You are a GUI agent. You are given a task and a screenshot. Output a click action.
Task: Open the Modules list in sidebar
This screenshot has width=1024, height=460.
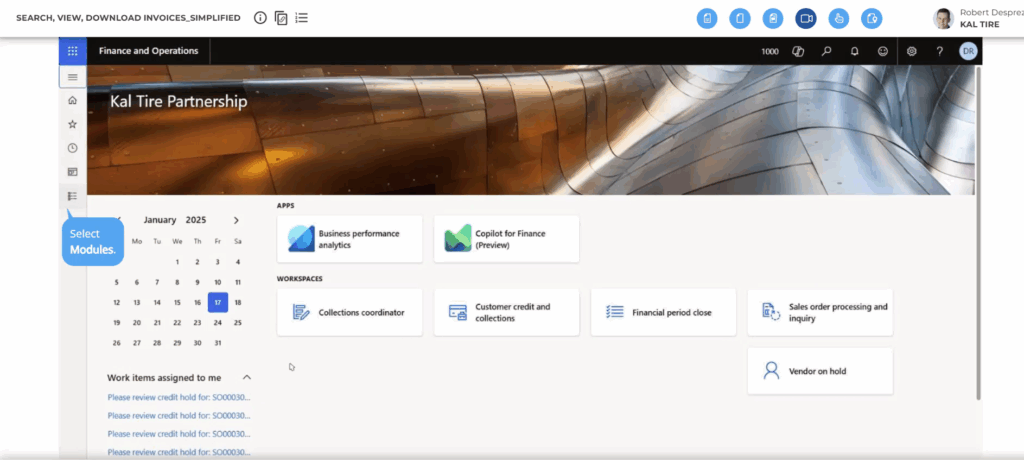click(x=72, y=196)
